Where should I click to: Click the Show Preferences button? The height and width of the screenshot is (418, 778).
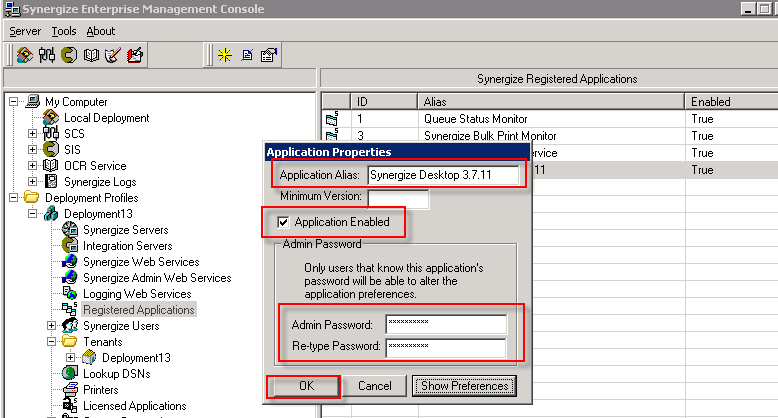(x=464, y=386)
